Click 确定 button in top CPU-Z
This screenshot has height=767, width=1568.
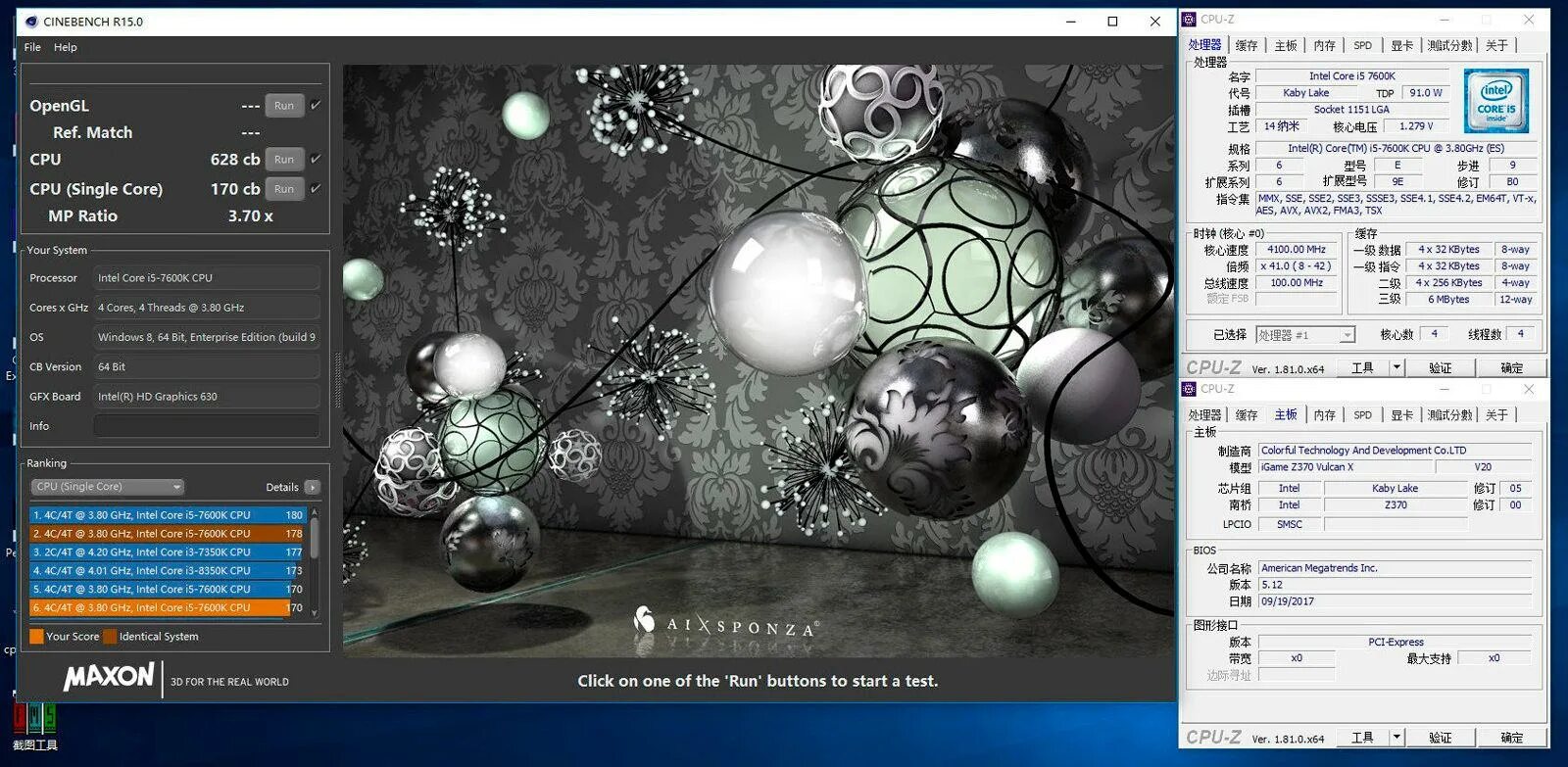(x=1512, y=368)
